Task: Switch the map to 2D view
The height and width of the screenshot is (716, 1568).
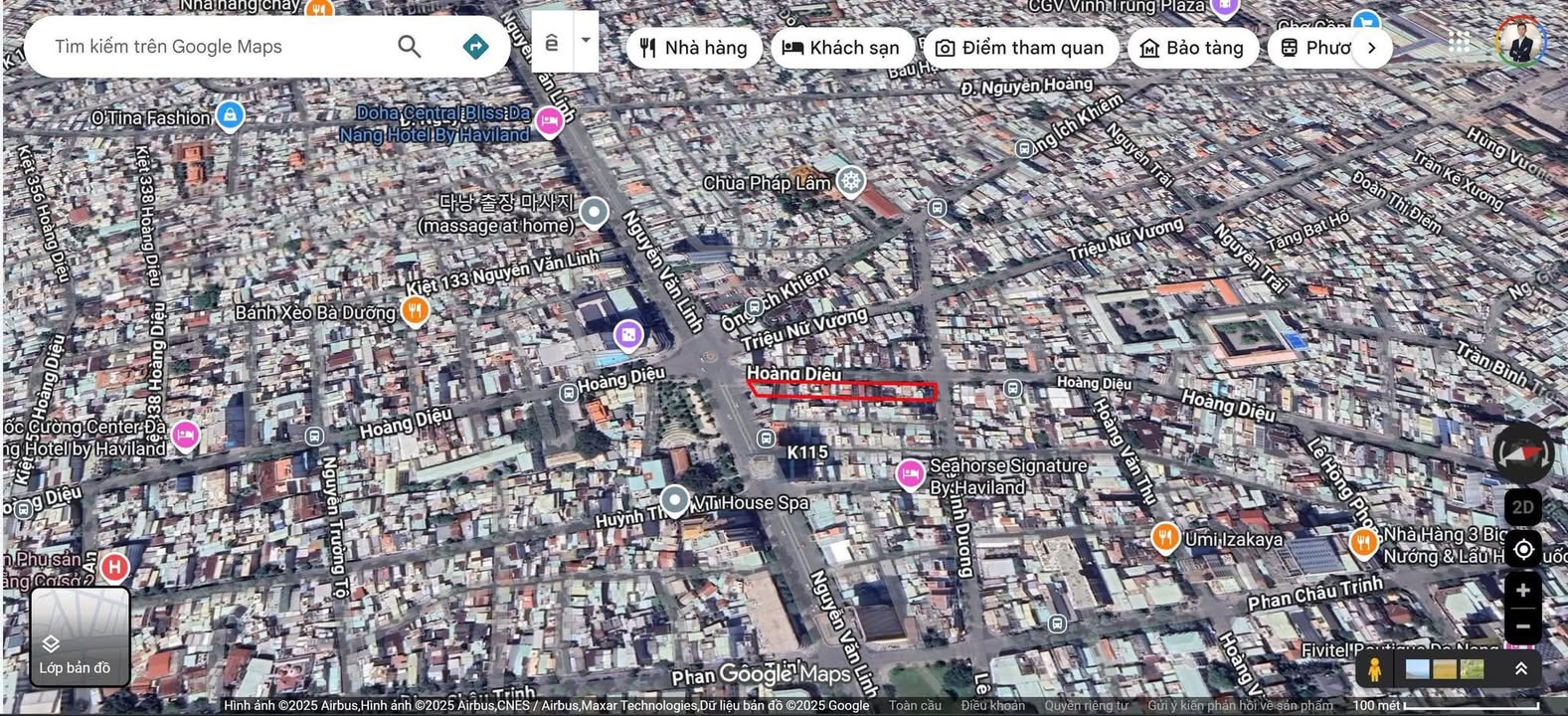Action: tap(1522, 507)
